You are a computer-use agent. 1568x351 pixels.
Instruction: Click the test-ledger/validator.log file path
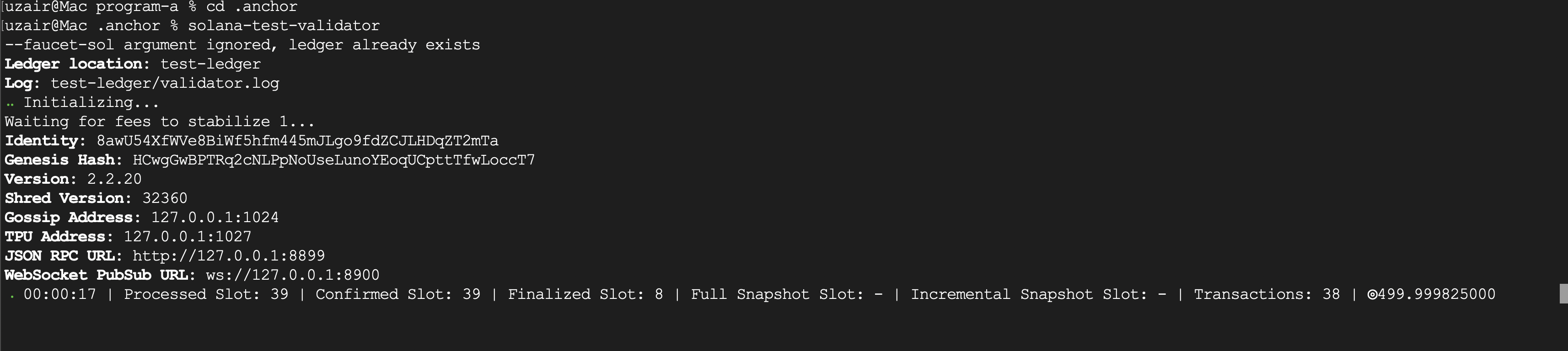pyautogui.click(x=164, y=83)
